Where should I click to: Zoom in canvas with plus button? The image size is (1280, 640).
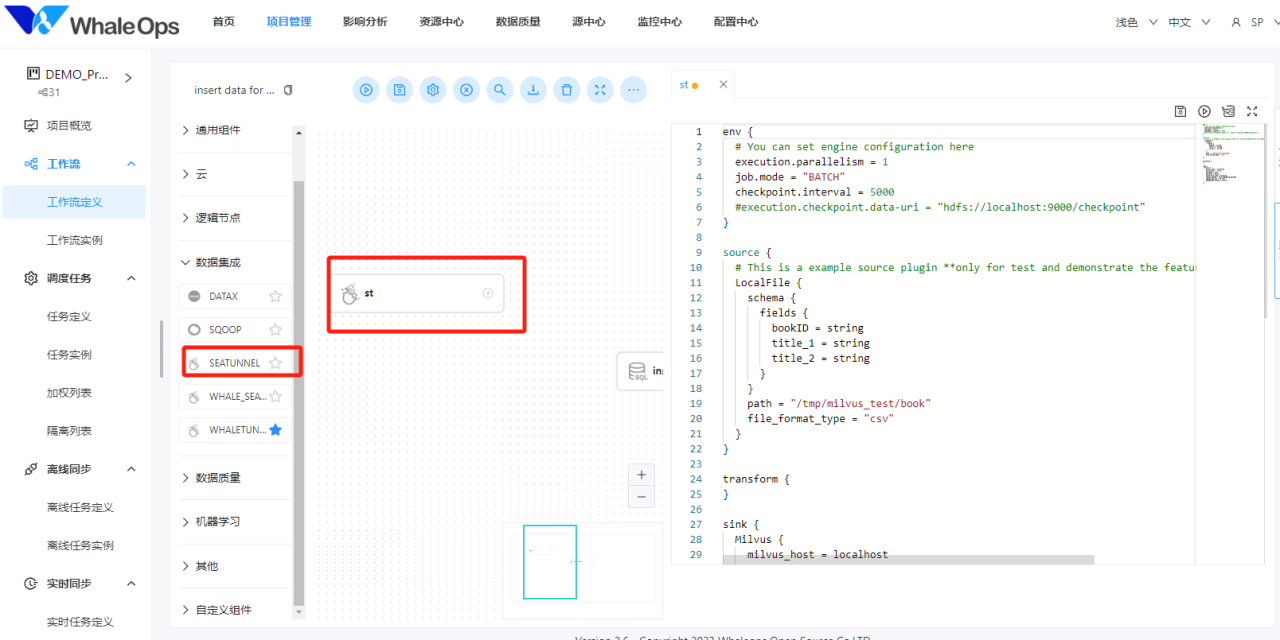[641, 474]
